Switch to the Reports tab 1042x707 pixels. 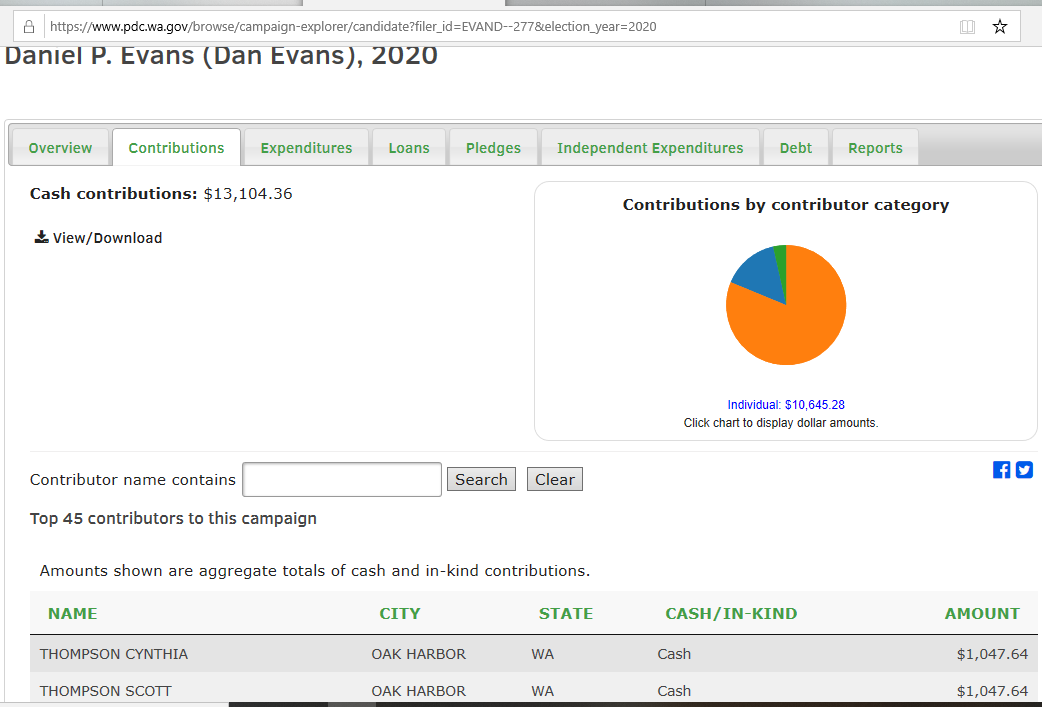[x=875, y=148]
